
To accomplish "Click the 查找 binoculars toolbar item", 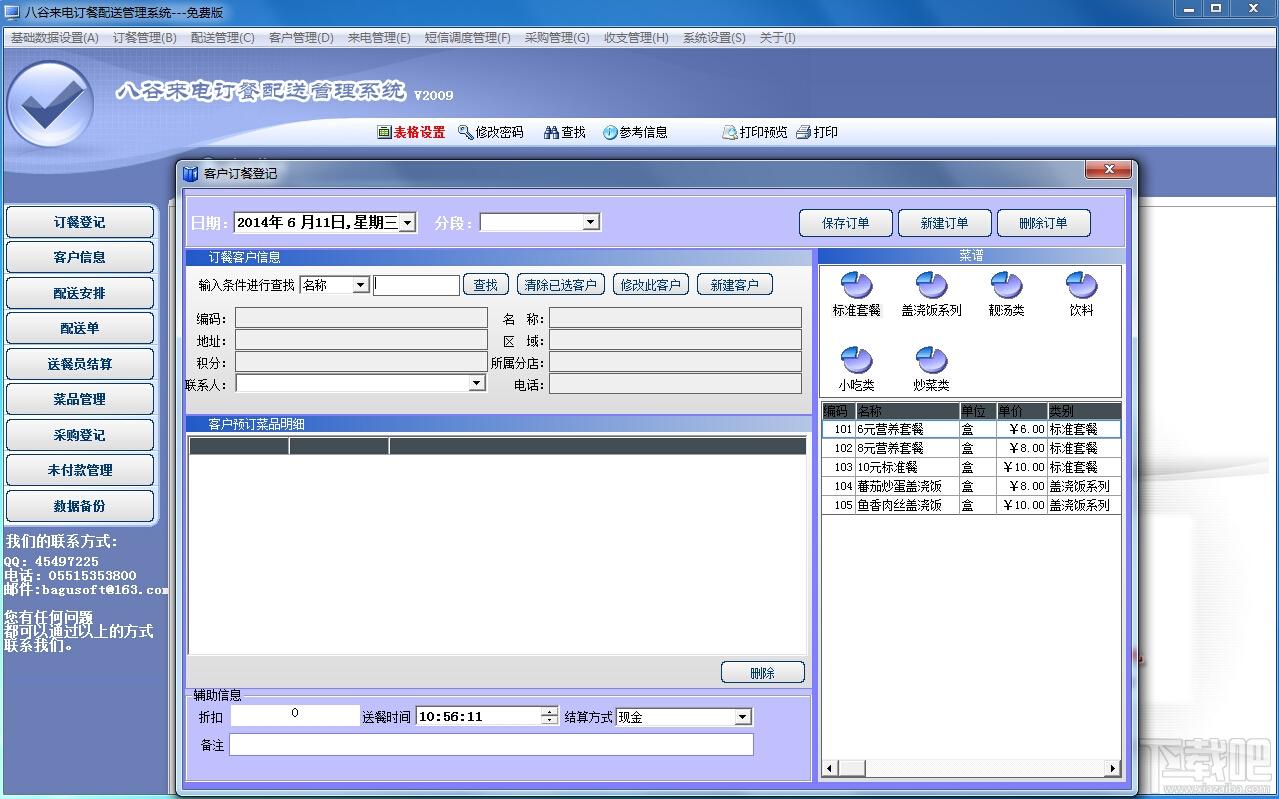I will pos(565,132).
